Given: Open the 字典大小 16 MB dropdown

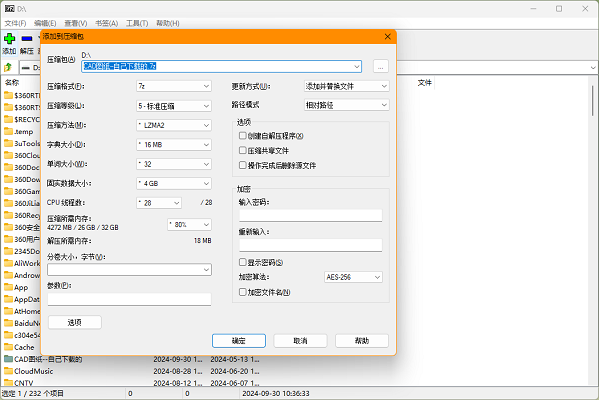Looking at the screenshot, I should (x=174, y=145).
